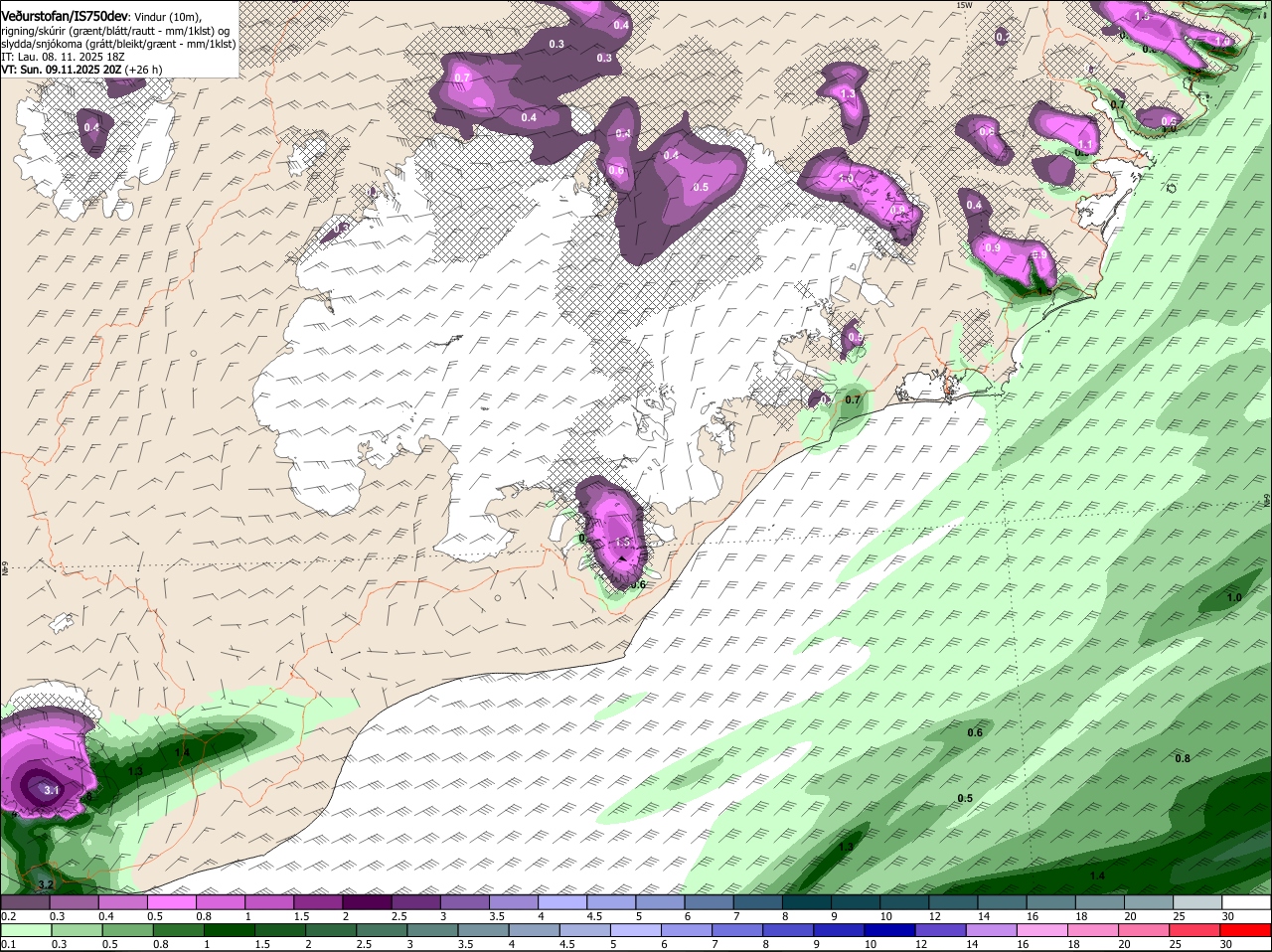Select upper legend swatch between 25 and 30

[x=1198, y=902]
